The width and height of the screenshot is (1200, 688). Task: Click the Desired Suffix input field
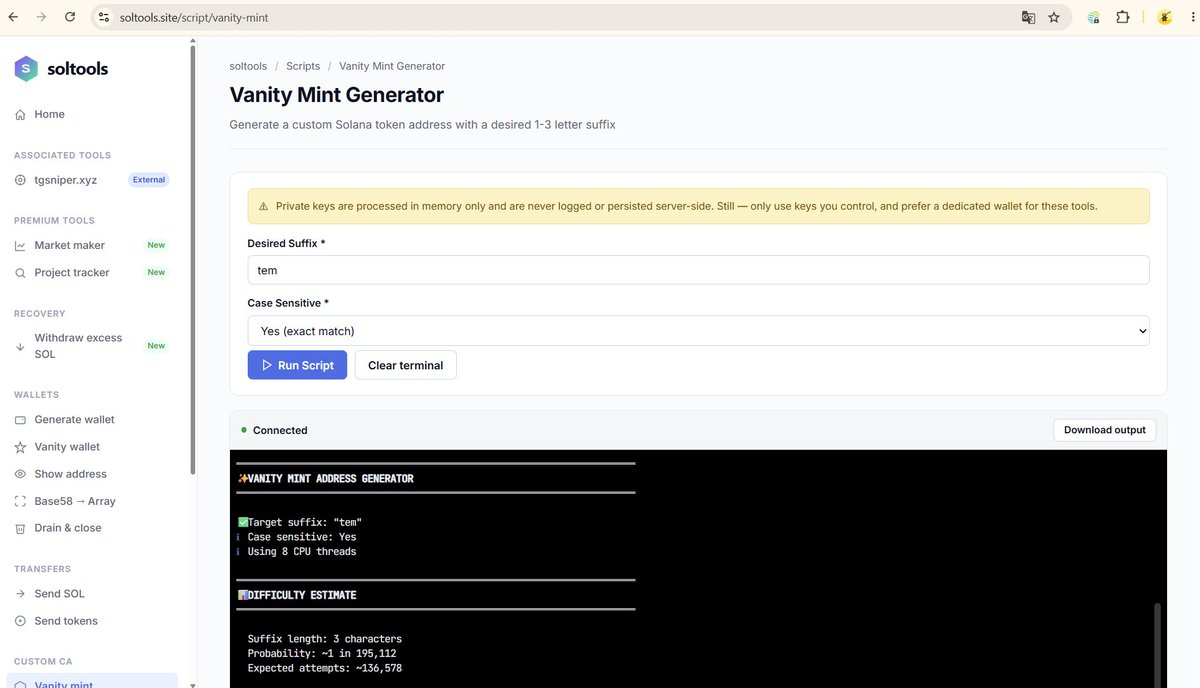[698, 270]
